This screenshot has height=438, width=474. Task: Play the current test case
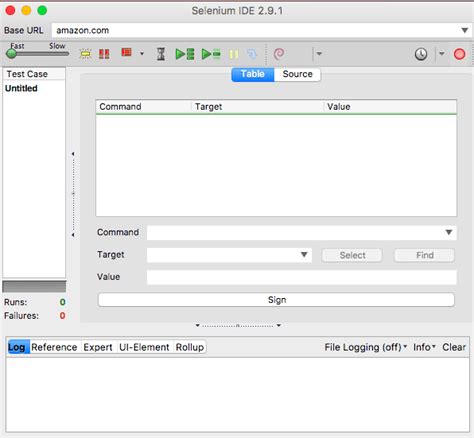click(x=211, y=54)
